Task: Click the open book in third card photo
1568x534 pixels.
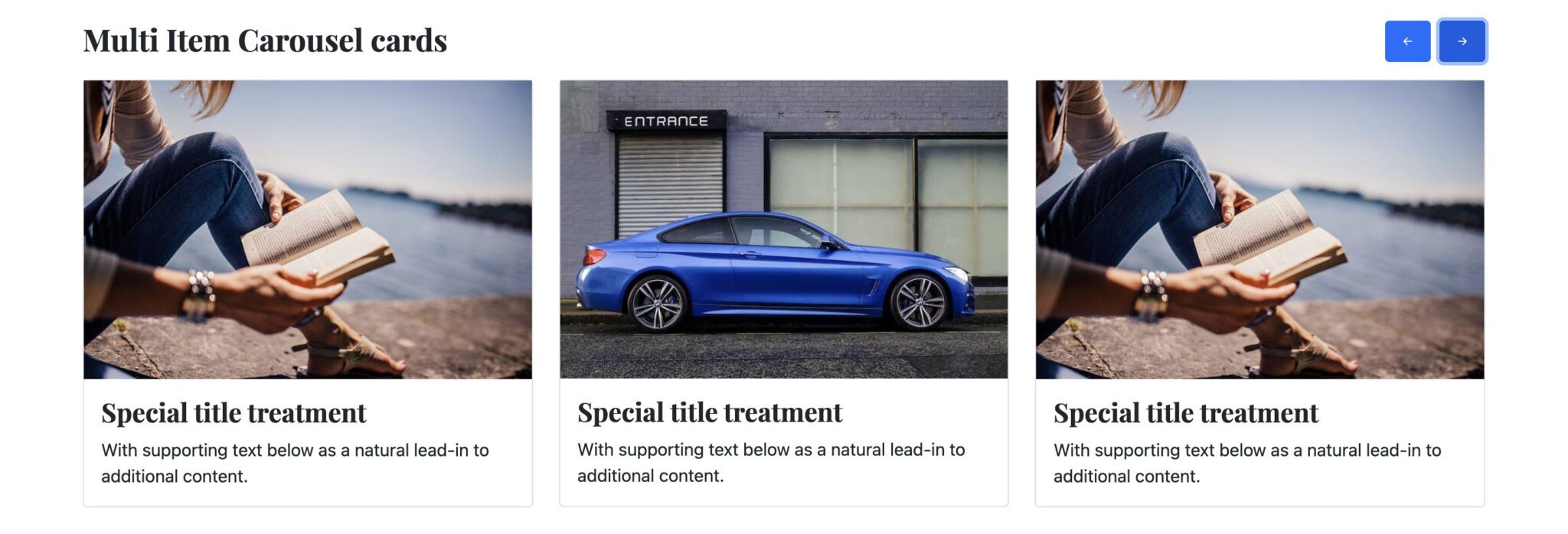Action: pos(1269,237)
